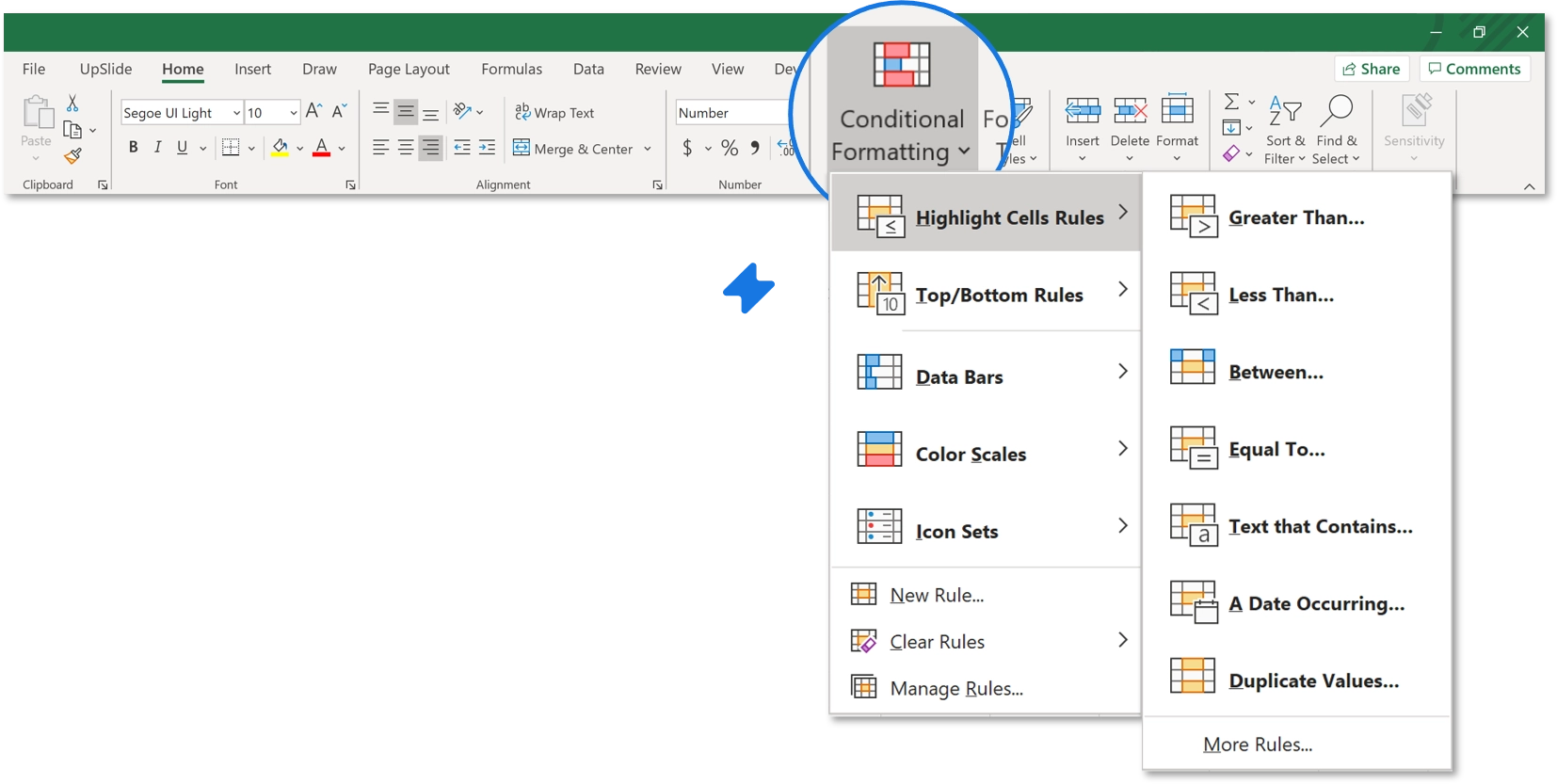Screen dimensions: 1557x784
Task: Toggle Underline formatting
Action: click(x=182, y=147)
